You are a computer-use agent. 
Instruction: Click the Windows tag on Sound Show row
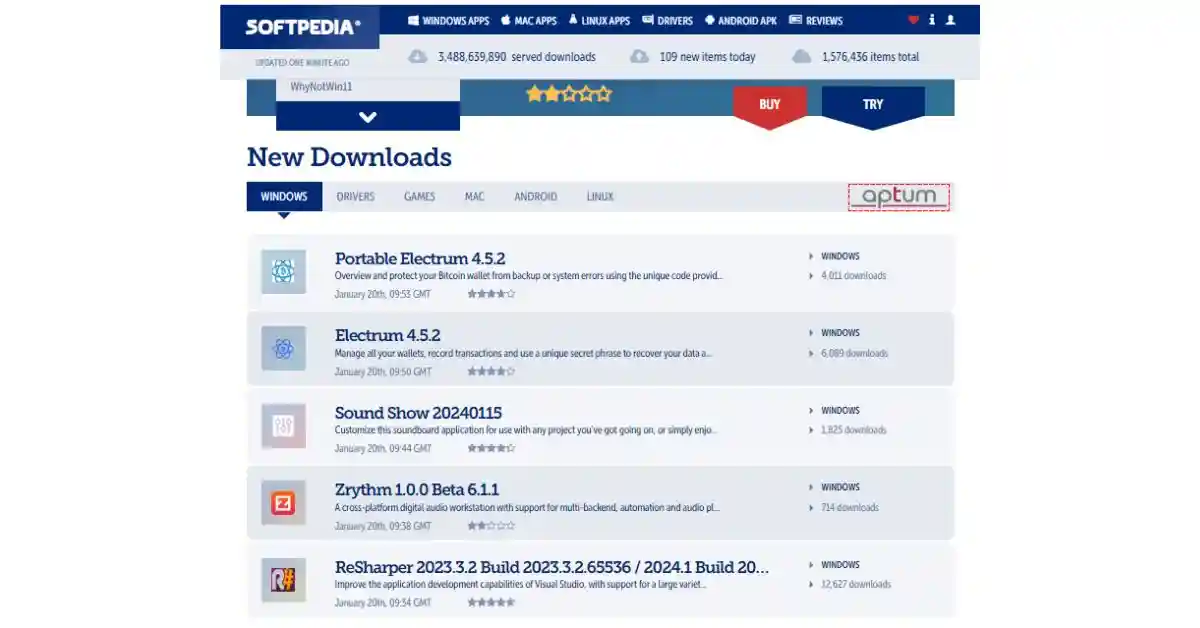coord(840,411)
